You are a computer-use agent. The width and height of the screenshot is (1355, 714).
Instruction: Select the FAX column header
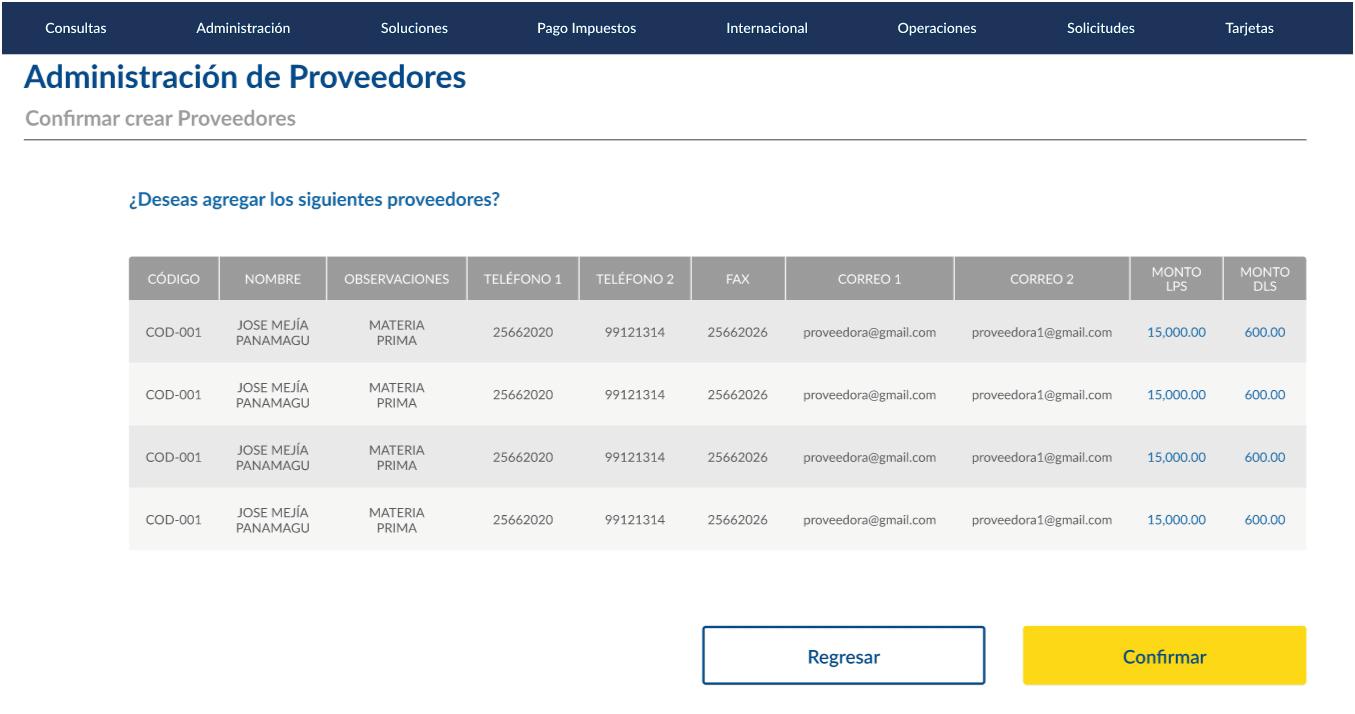coord(737,279)
